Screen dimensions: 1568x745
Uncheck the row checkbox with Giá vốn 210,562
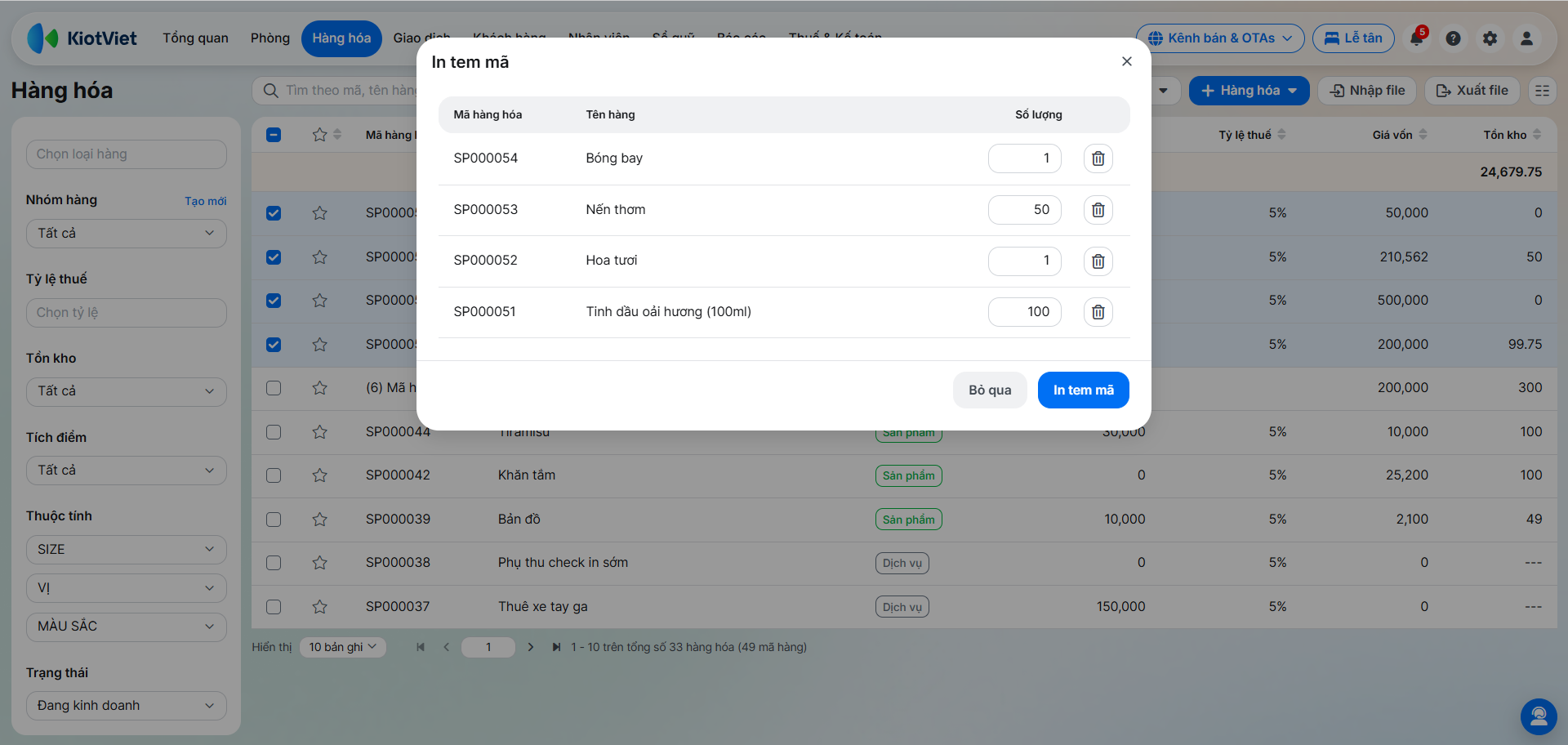(x=274, y=257)
